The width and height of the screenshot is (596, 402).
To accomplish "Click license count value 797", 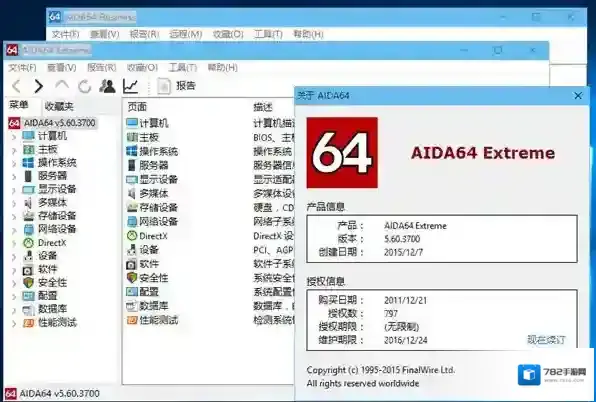I will tap(391, 313).
